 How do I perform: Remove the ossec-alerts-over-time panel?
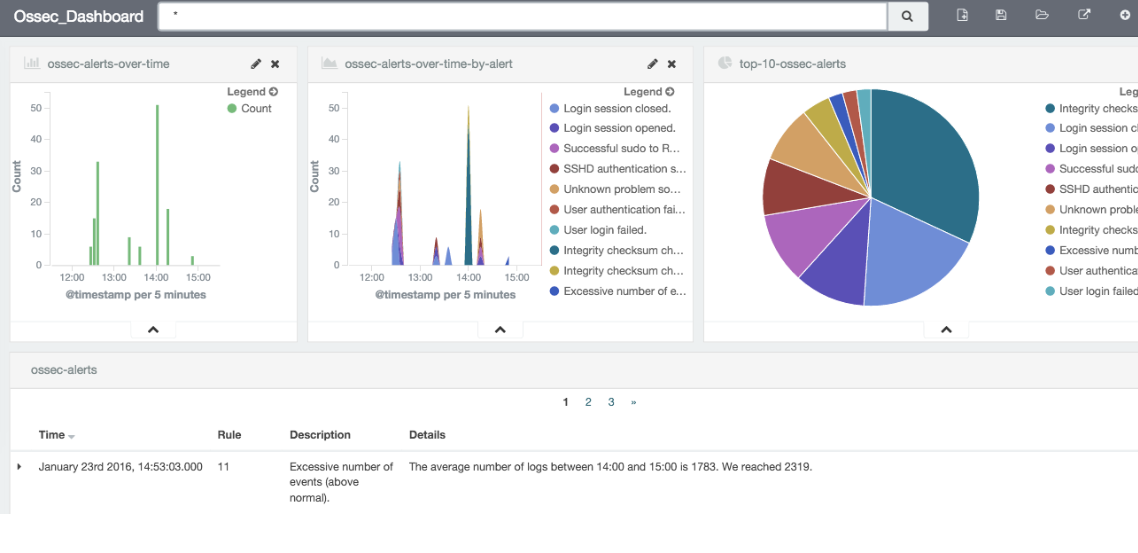[275, 64]
